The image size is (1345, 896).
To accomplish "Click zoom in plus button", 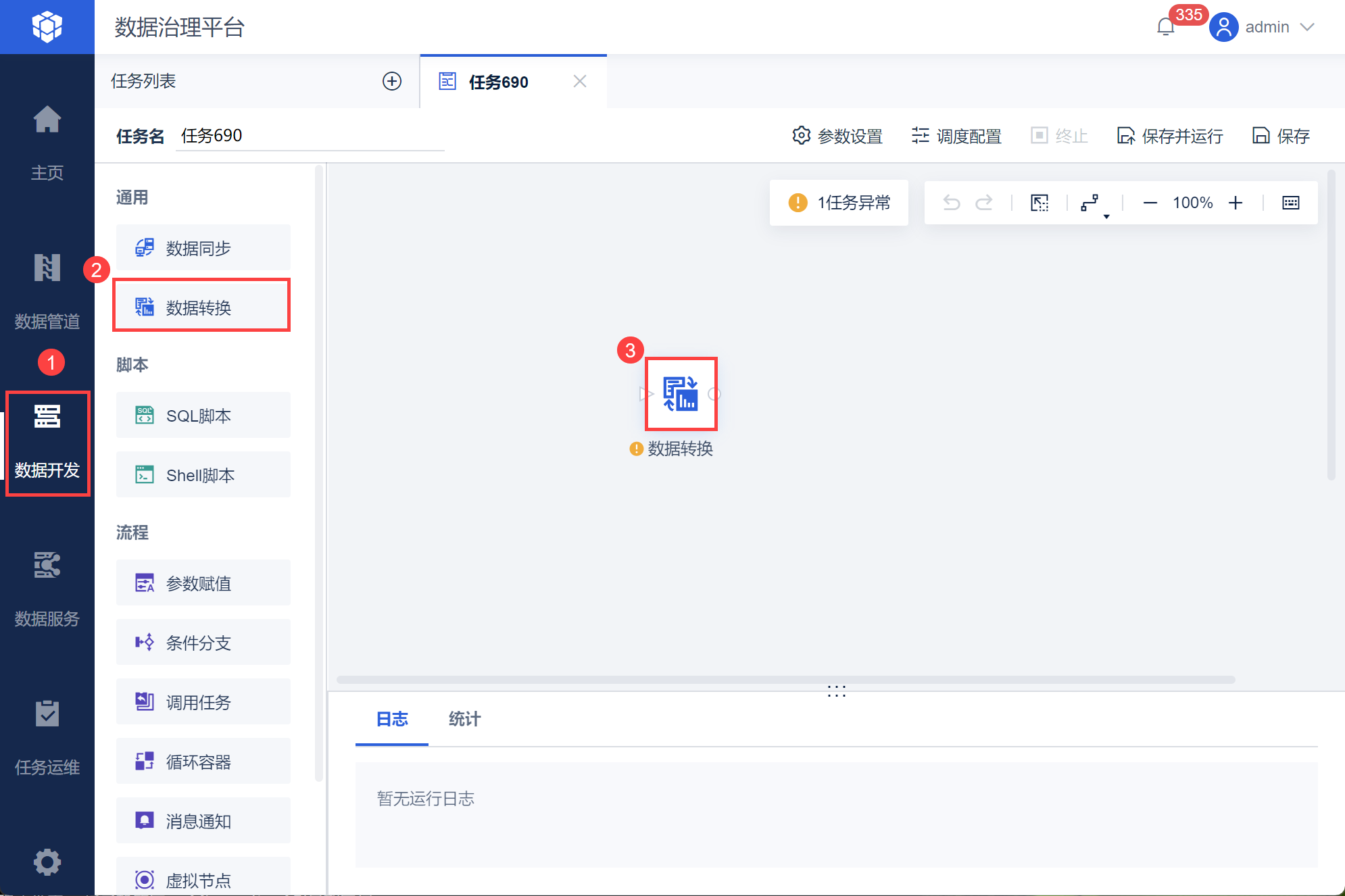I will click(x=1236, y=203).
